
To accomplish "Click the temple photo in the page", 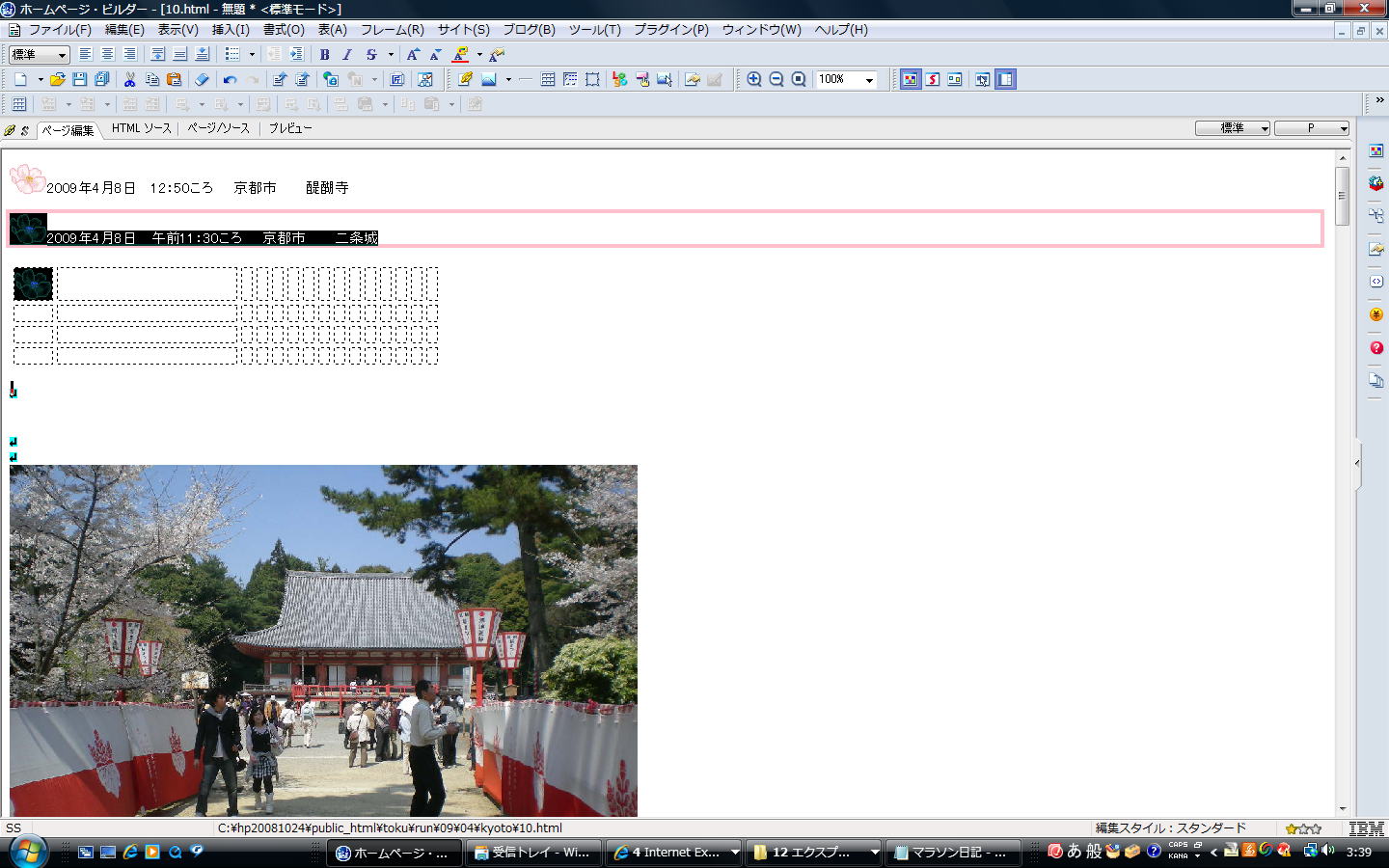I will [x=323, y=640].
